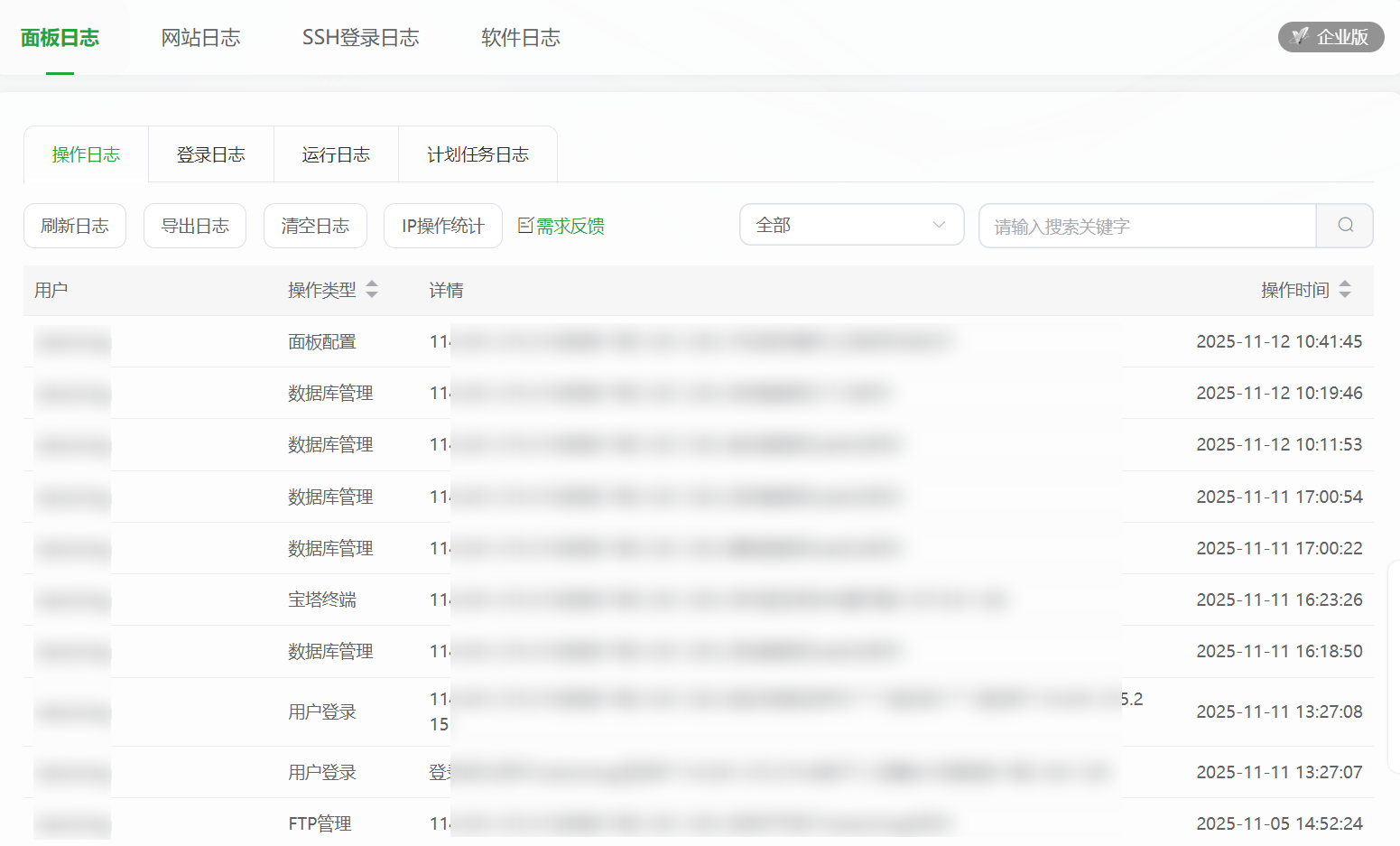Click the ascending sort arrow next to 操作时间

1345,284
